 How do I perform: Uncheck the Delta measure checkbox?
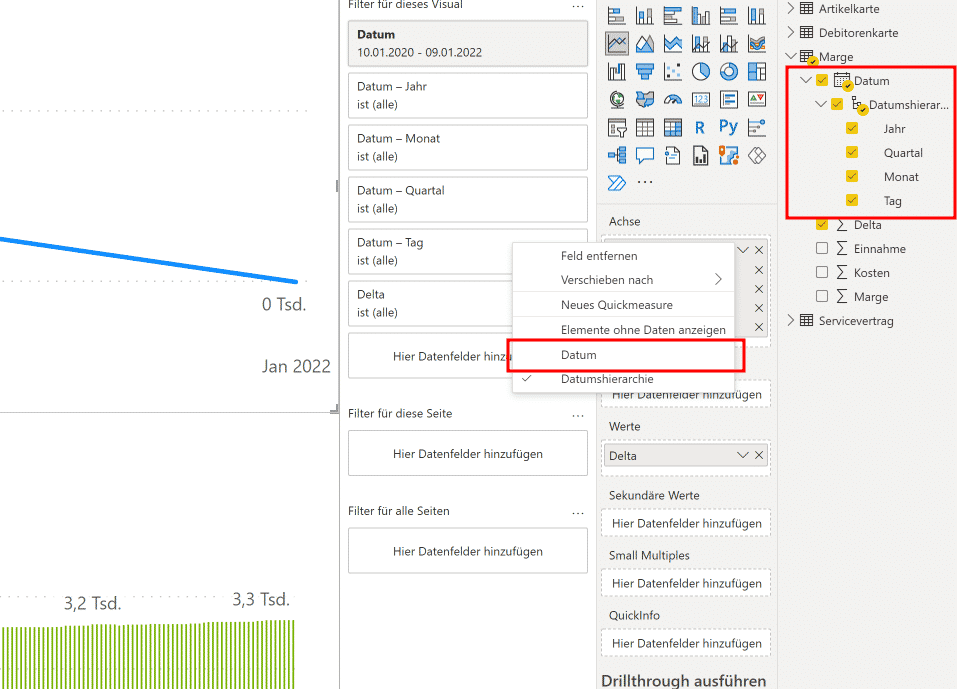coord(822,224)
